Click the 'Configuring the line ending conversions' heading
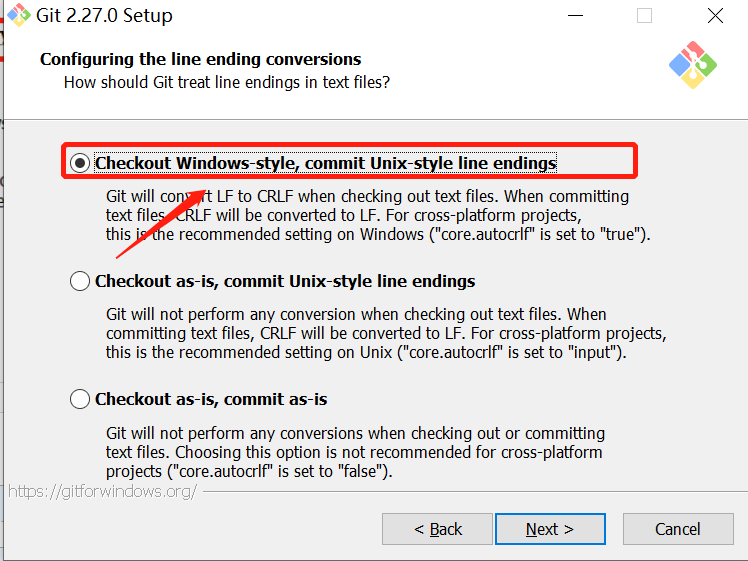Screen dimensions: 748x561 click(200, 59)
